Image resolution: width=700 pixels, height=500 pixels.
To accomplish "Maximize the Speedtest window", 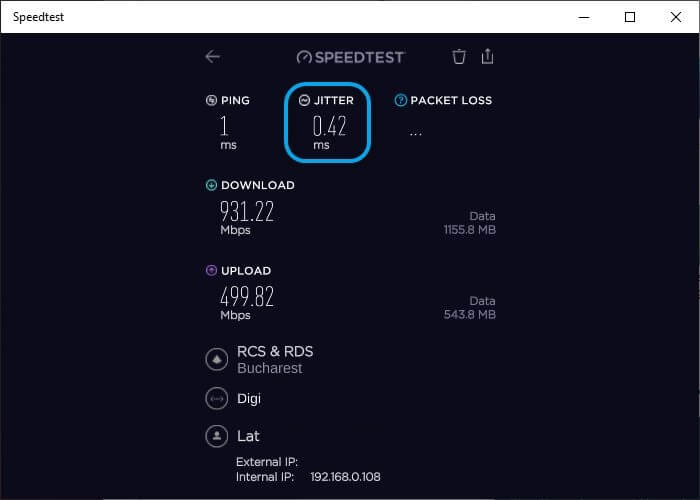I will pyautogui.click(x=630, y=17).
